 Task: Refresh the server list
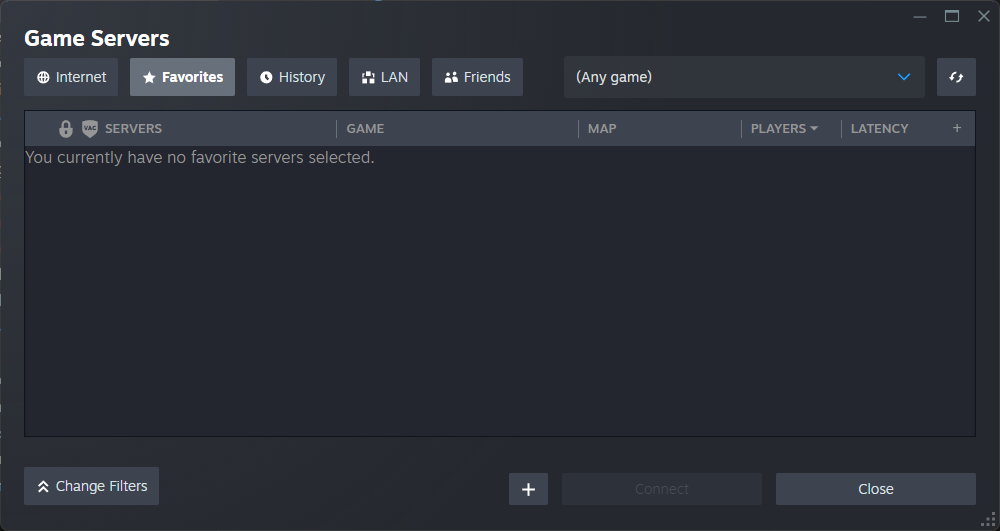pos(956,77)
